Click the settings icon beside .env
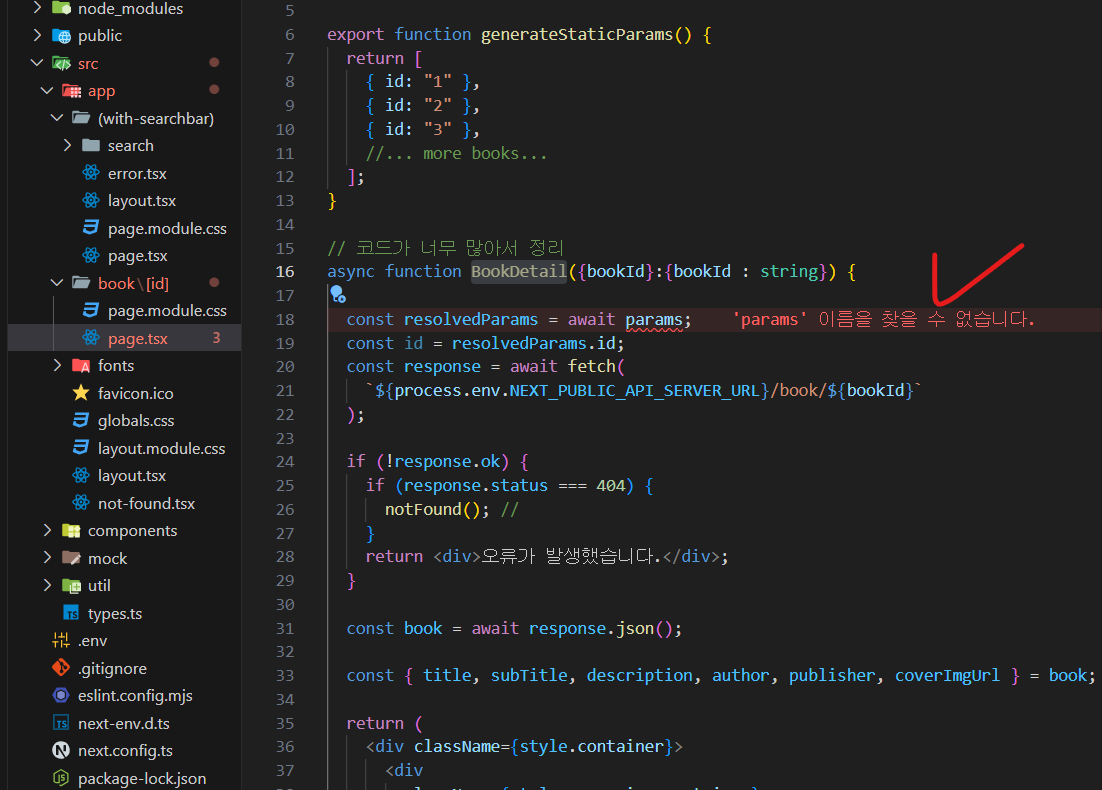The image size is (1102, 790). [61, 640]
